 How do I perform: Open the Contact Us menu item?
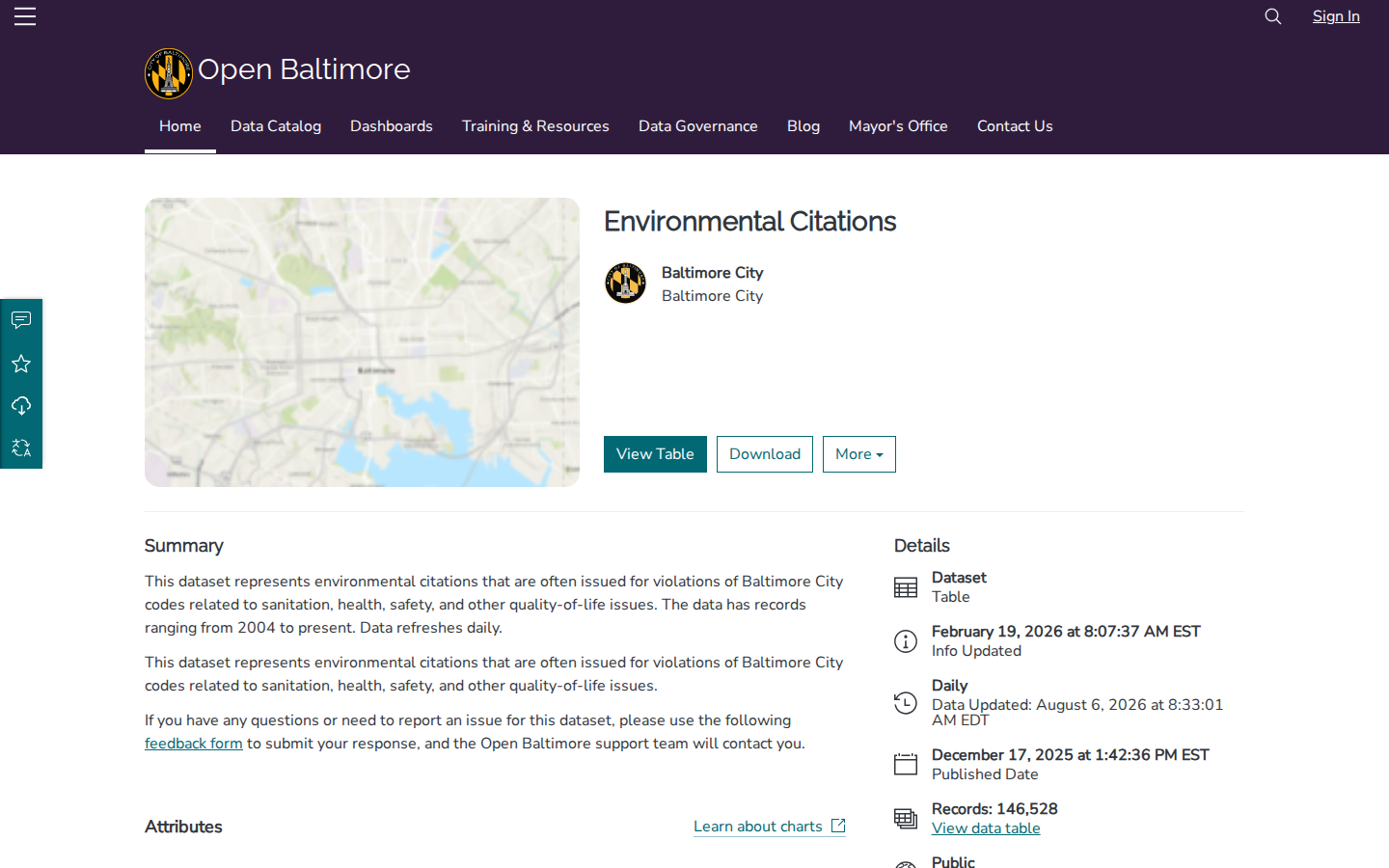click(x=1015, y=126)
